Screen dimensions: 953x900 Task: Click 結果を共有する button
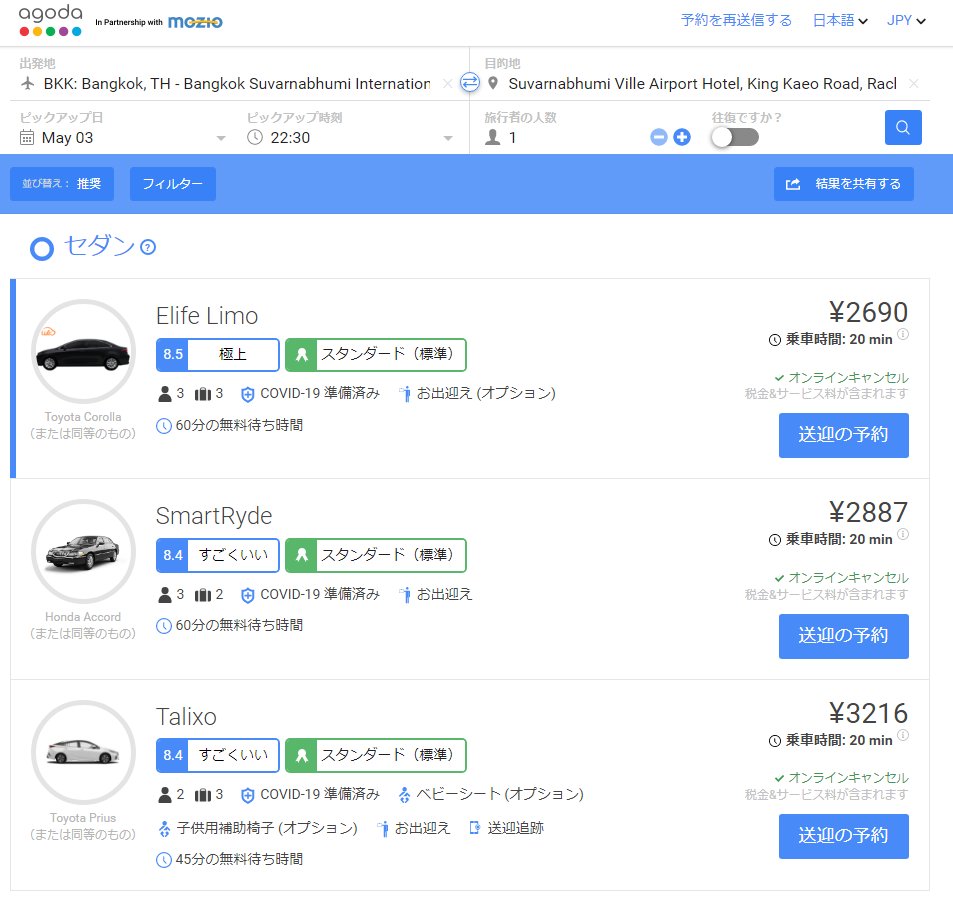pos(844,184)
